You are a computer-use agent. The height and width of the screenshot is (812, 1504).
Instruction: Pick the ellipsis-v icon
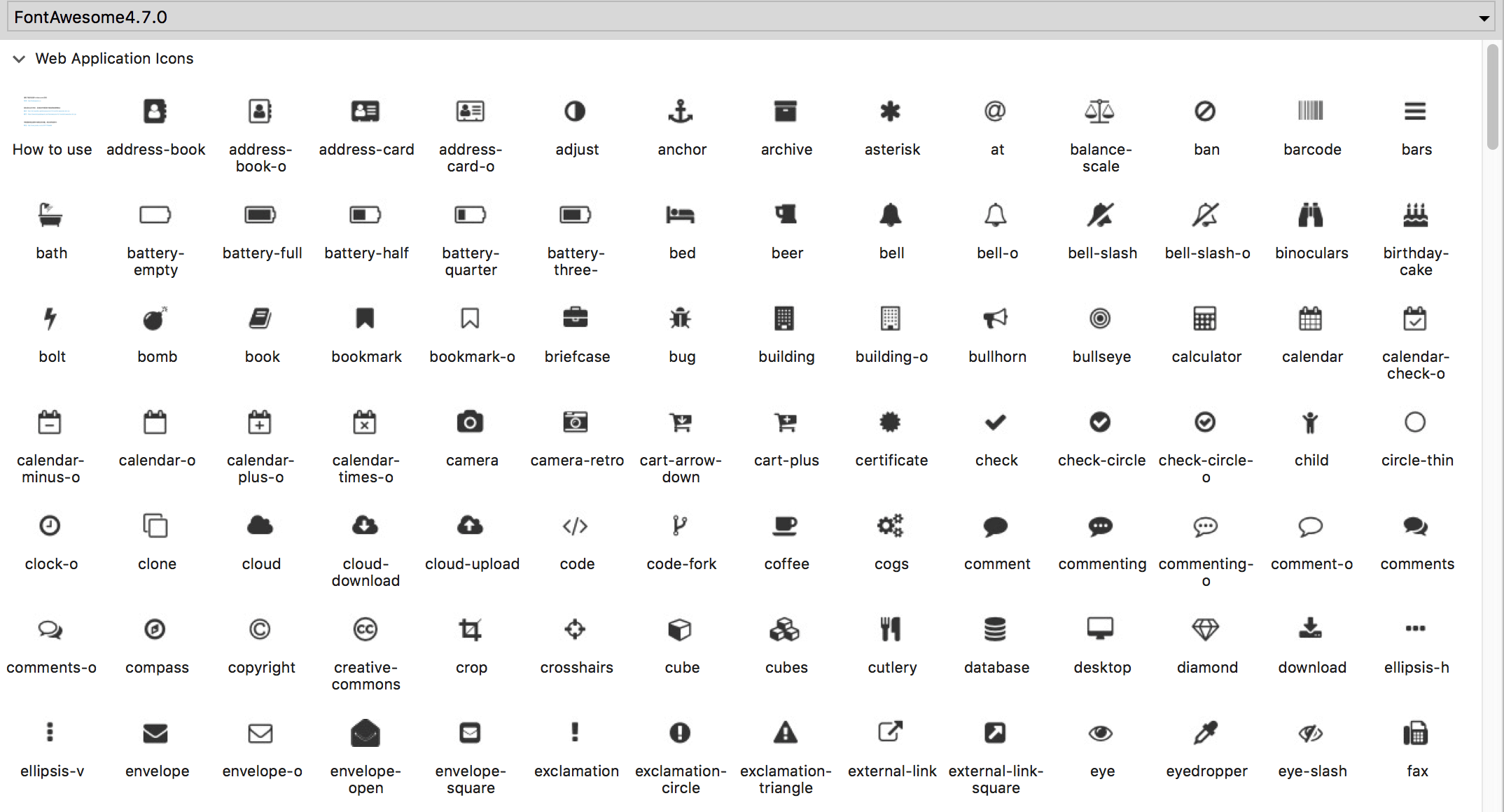click(x=50, y=733)
